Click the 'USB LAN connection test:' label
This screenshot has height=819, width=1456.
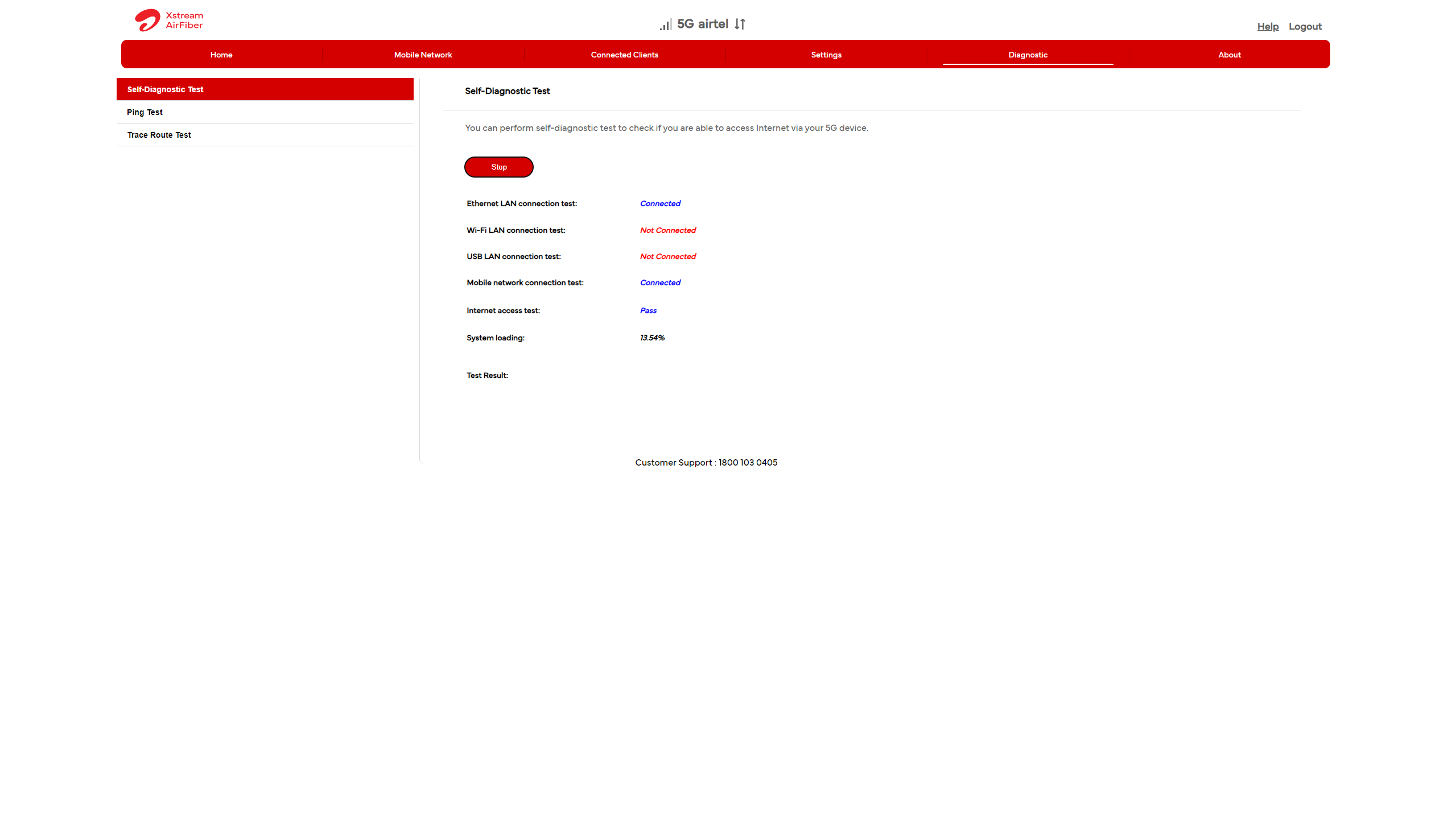pyautogui.click(x=513, y=256)
